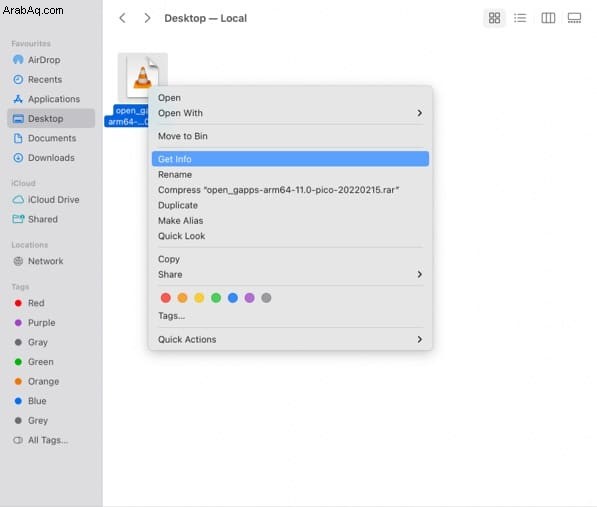Go forward with the right chevron button
Screen dimensions: 597x507
(147, 18)
